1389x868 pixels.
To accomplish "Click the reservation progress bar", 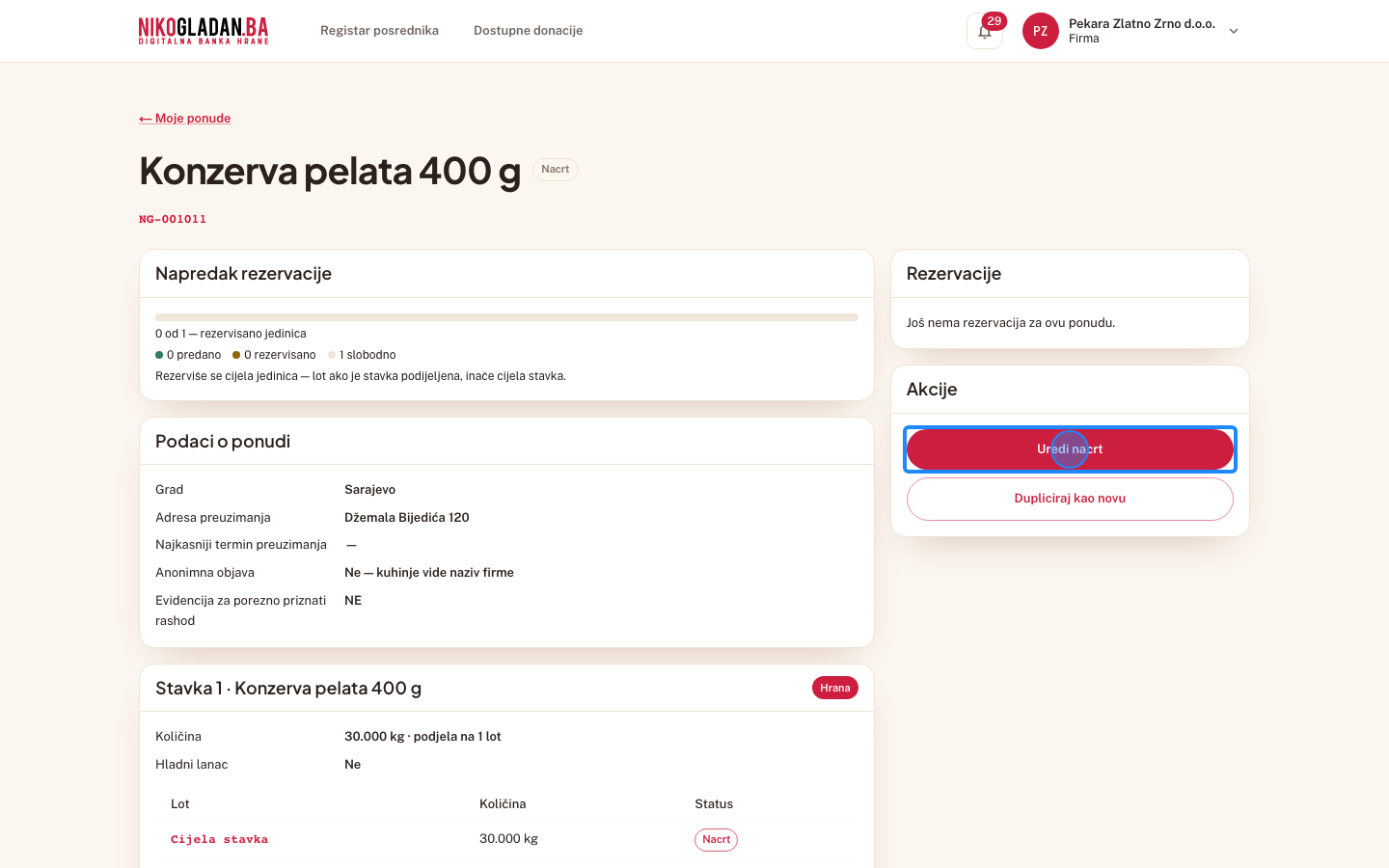I will [506, 317].
